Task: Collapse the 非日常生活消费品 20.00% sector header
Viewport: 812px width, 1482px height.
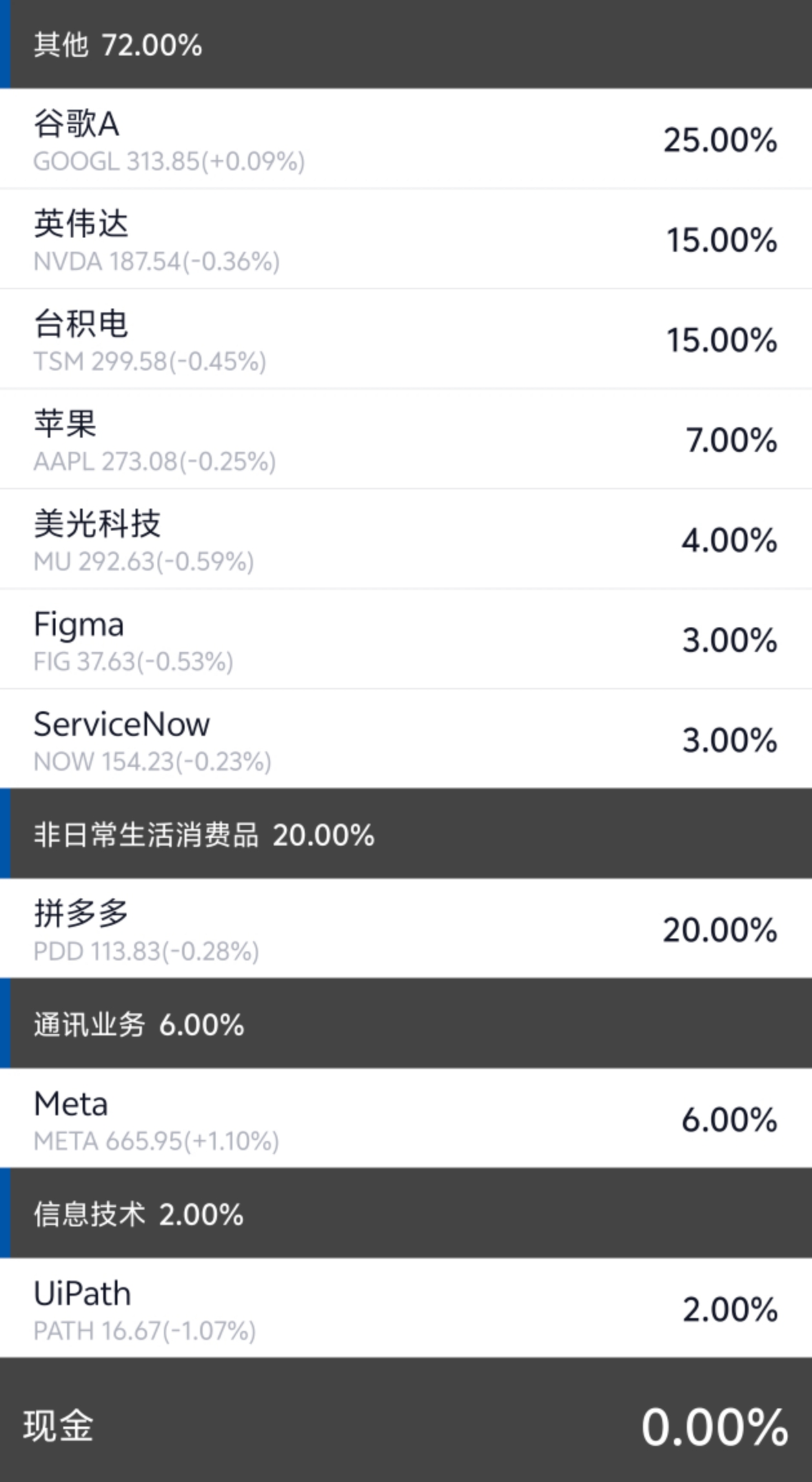Action: 203,835
